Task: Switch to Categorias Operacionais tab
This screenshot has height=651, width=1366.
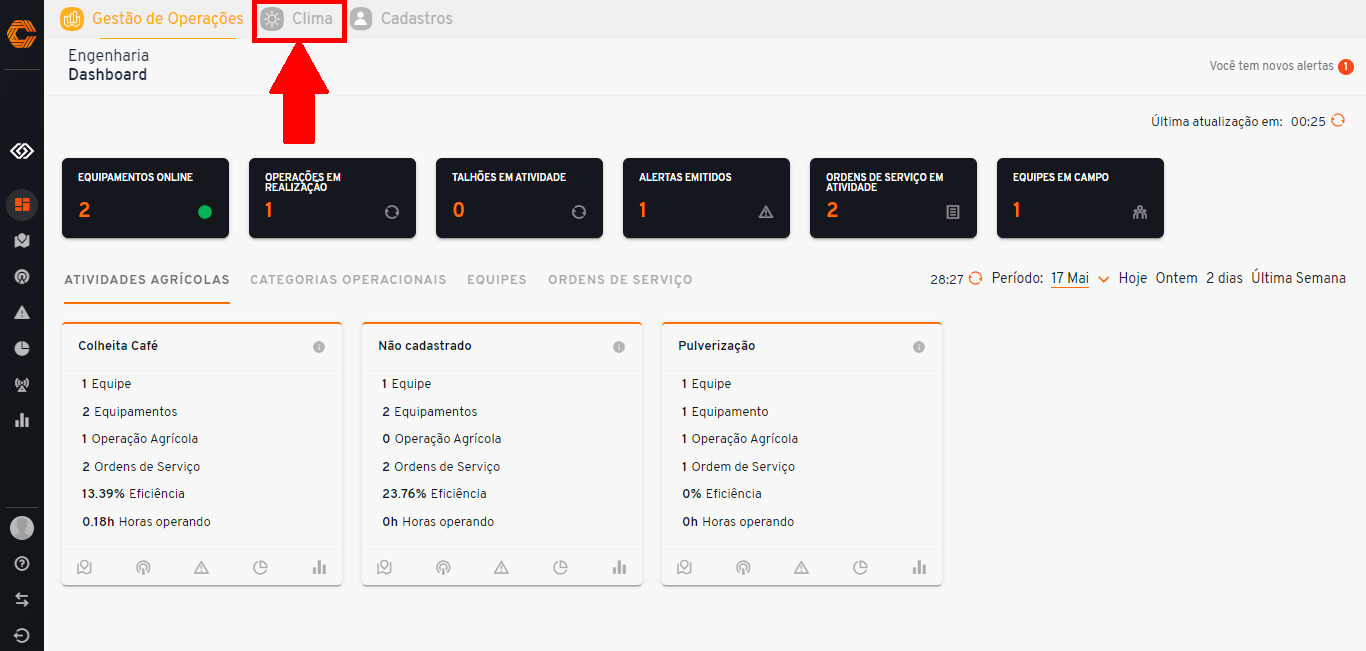Action: coord(348,280)
